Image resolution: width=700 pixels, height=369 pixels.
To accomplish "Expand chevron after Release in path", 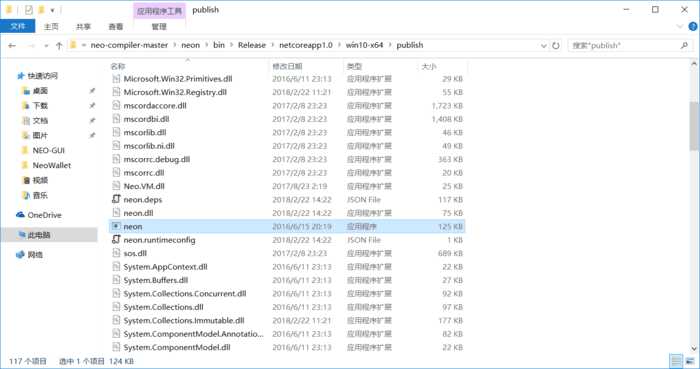I will click(272, 46).
